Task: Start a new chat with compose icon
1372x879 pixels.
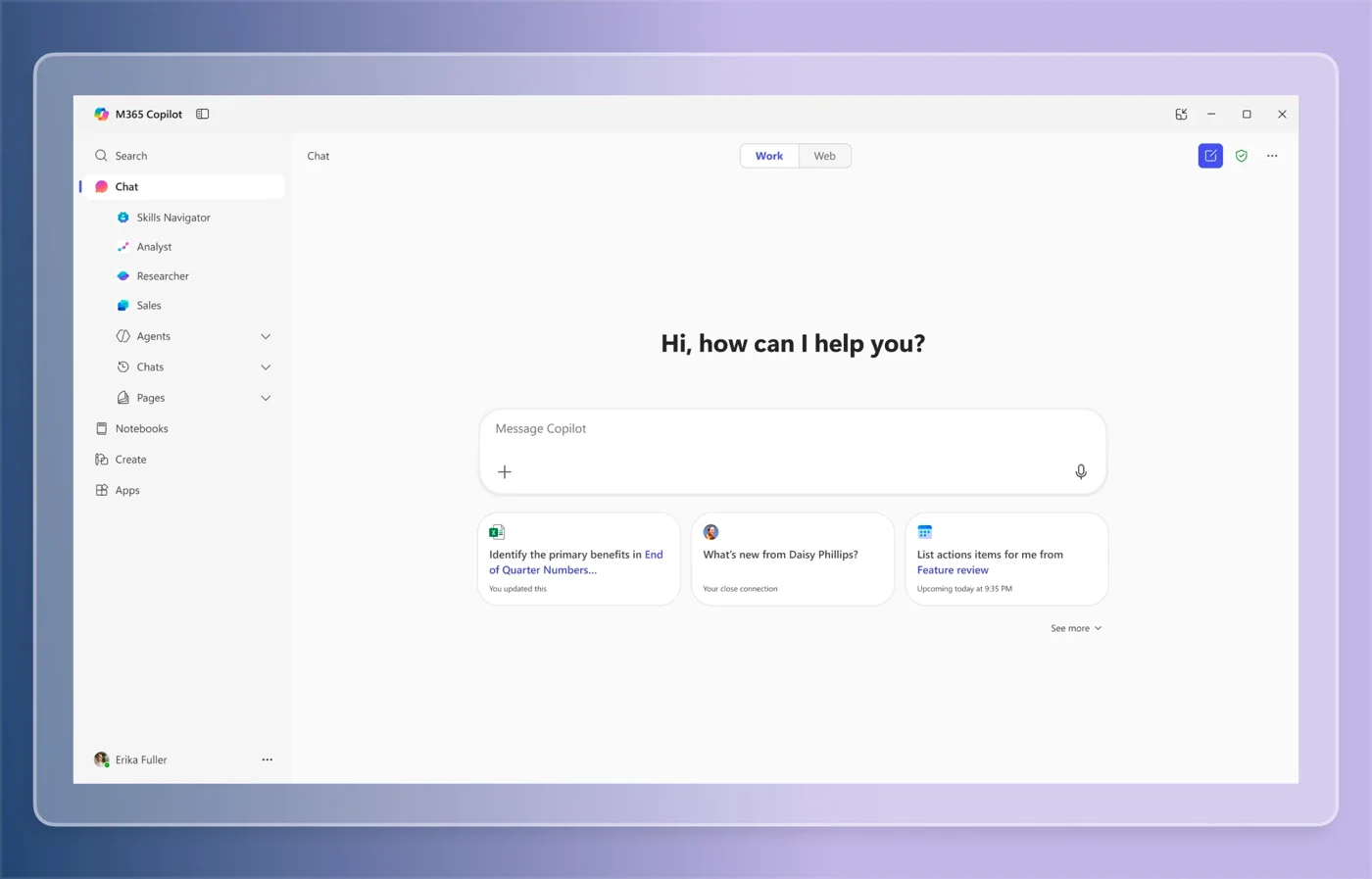Action: tap(1210, 156)
